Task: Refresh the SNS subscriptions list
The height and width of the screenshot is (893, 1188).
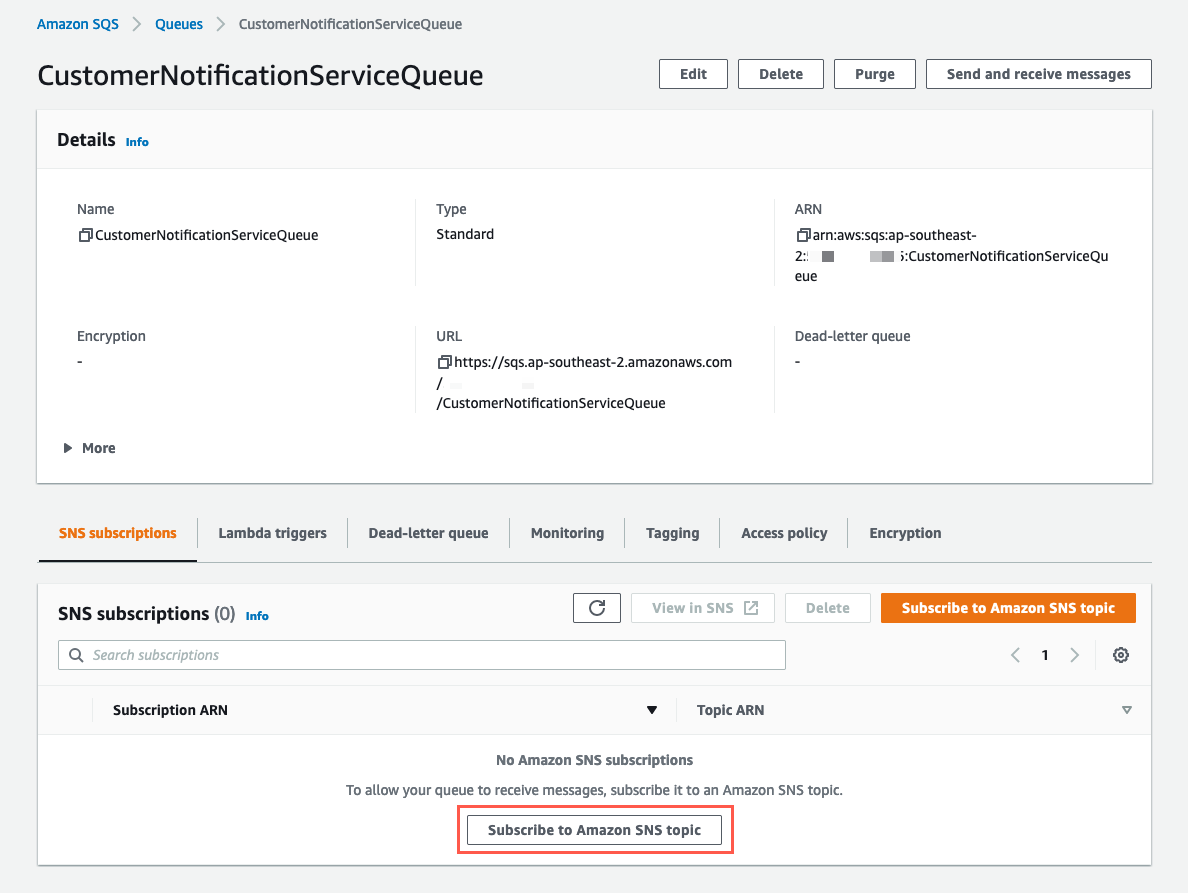Action: pos(597,608)
